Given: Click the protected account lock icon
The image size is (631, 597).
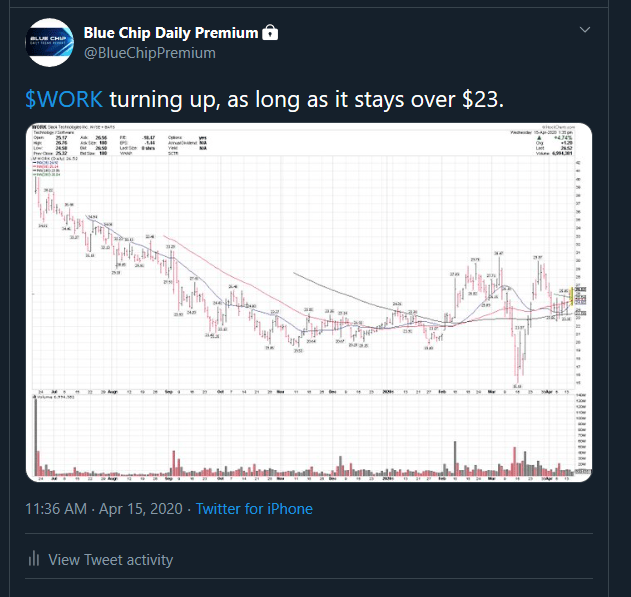Looking at the screenshot, I should [x=270, y=33].
